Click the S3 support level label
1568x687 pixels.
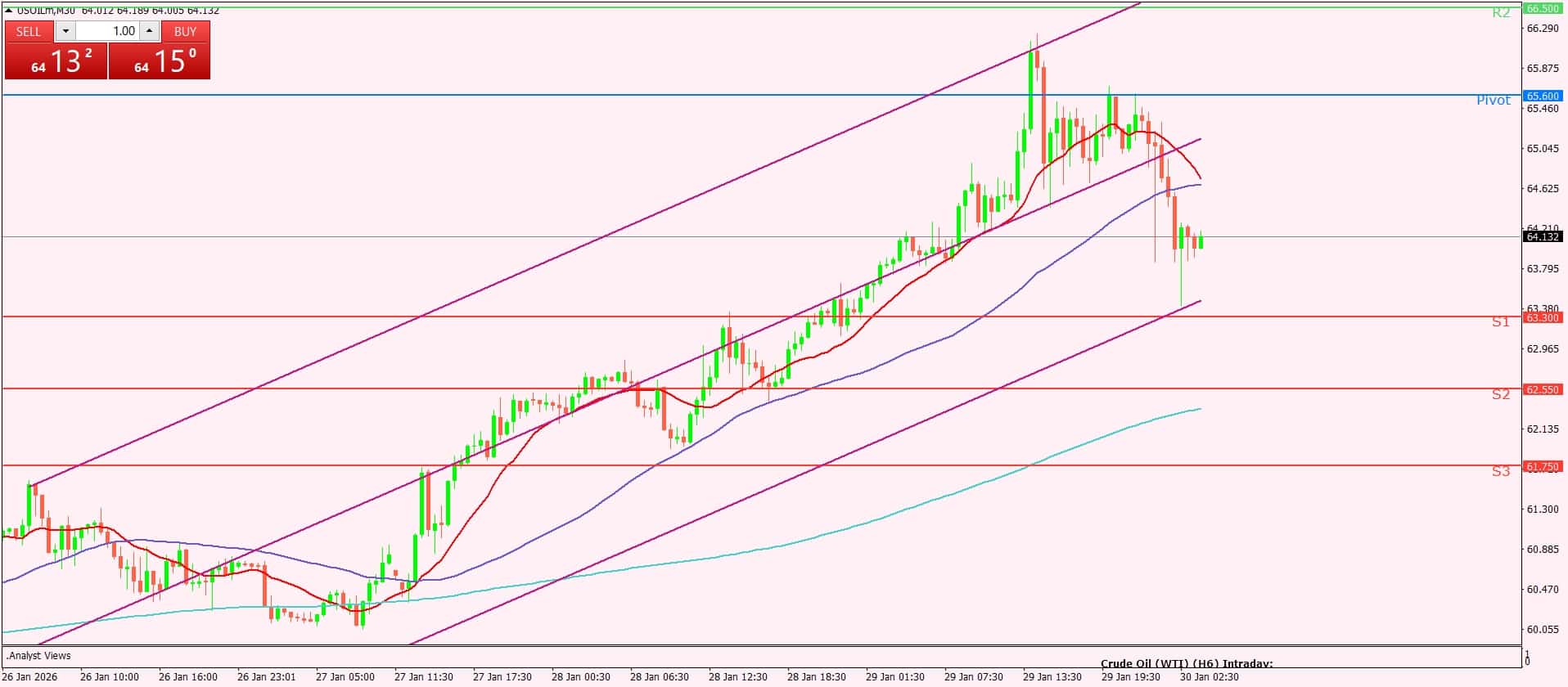1500,471
